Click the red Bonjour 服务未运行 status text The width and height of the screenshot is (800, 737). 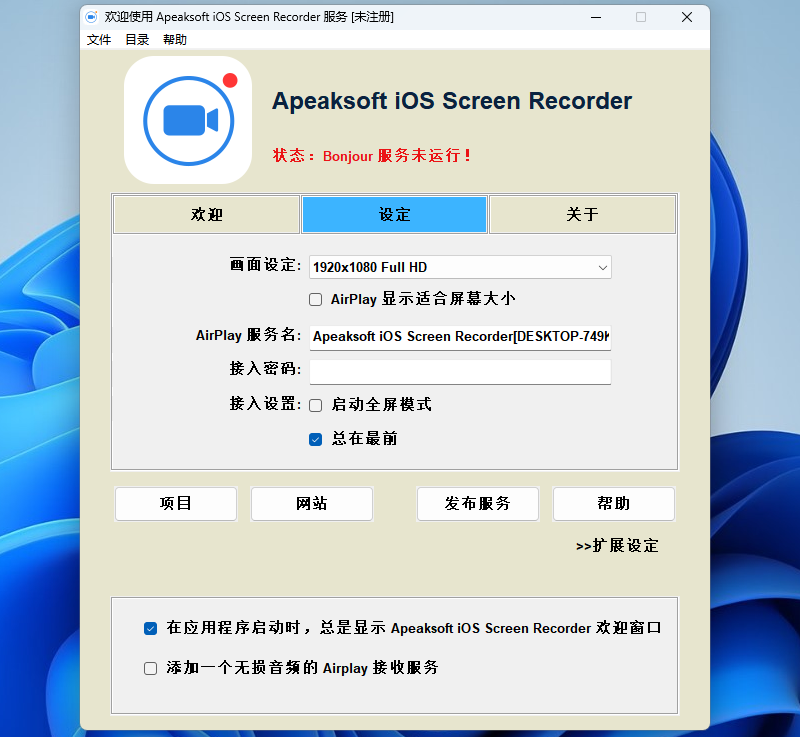coord(371,156)
